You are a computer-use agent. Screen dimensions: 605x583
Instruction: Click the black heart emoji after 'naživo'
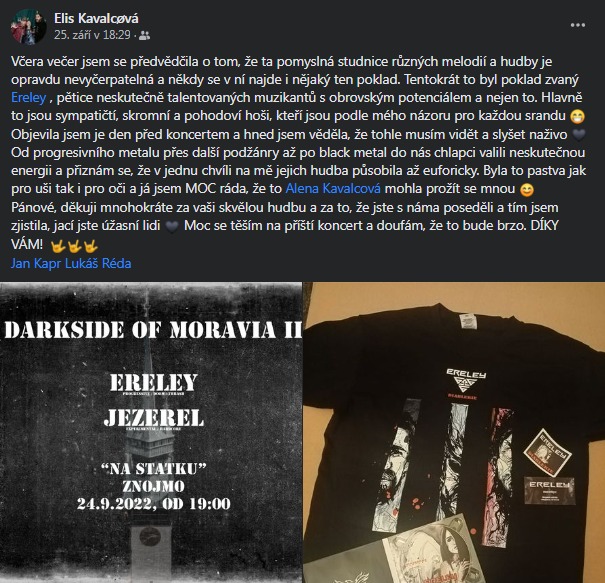click(x=579, y=135)
